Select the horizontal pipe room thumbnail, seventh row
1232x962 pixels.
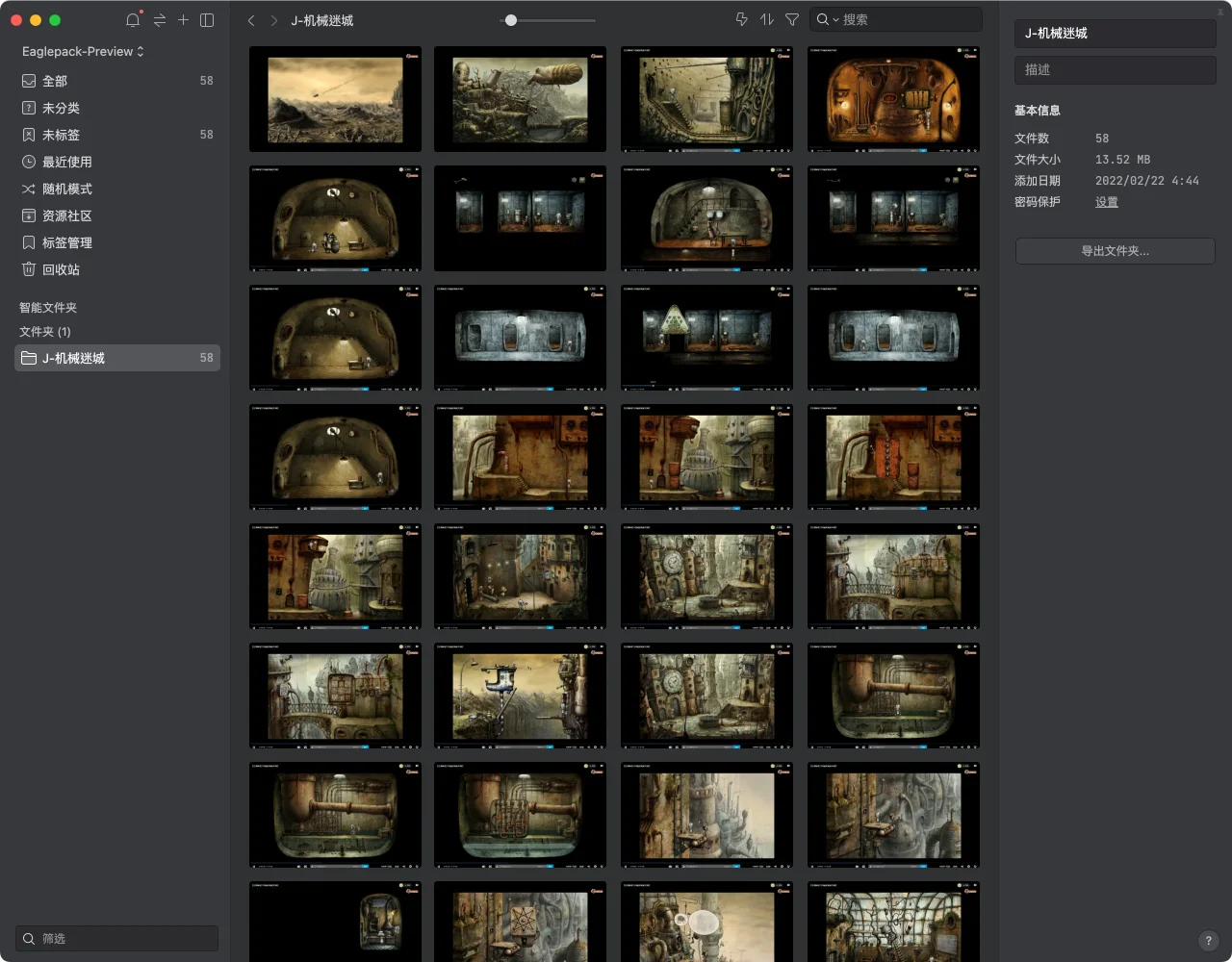335,815
